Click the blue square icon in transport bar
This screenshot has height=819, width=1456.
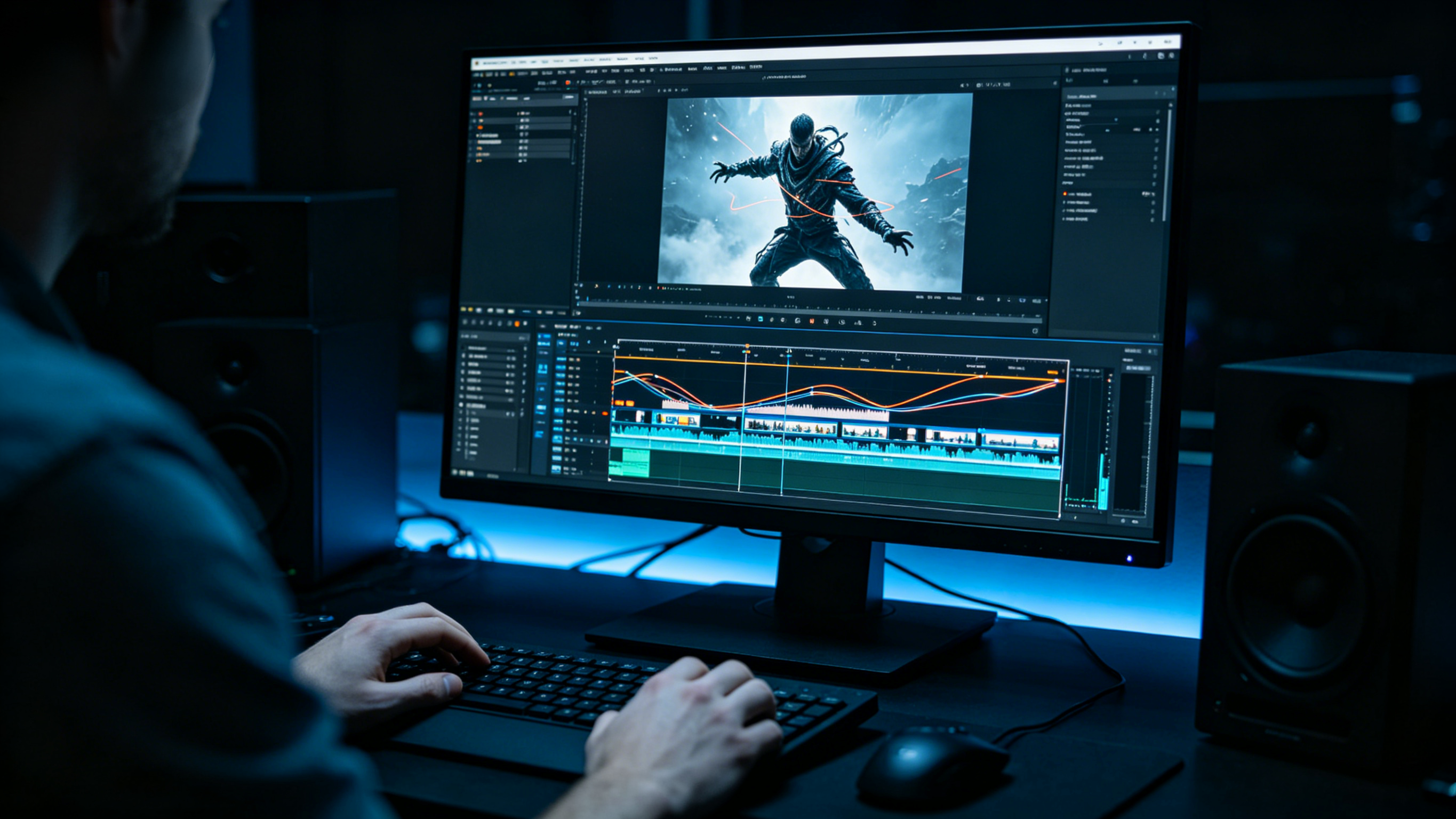(760, 319)
